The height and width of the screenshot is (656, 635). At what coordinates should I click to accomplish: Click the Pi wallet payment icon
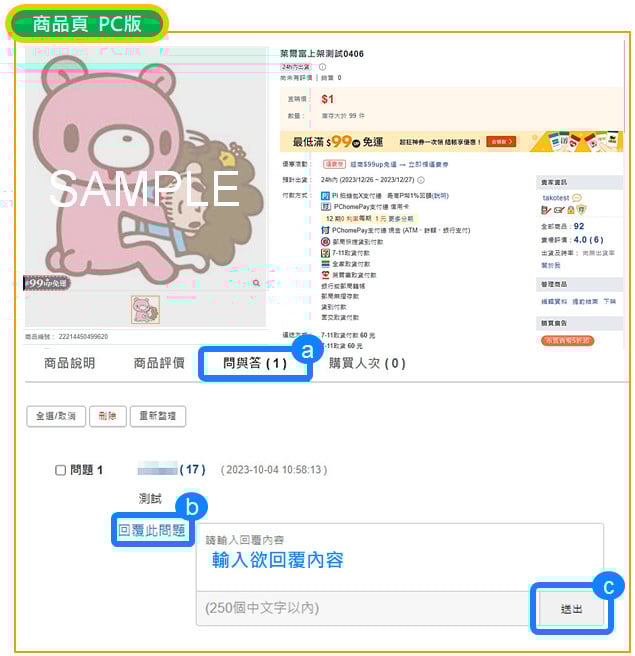click(x=325, y=196)
